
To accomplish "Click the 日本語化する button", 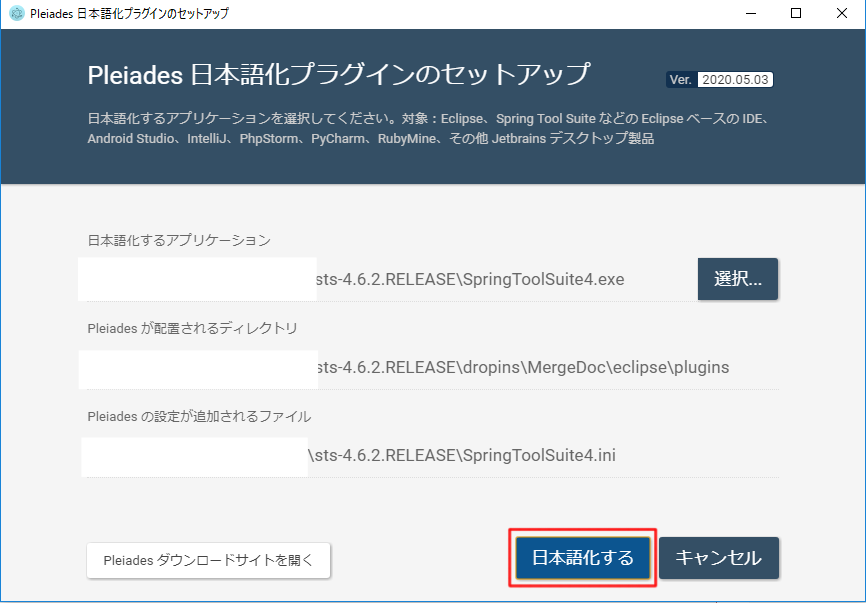I will click(x=583, y=558).
